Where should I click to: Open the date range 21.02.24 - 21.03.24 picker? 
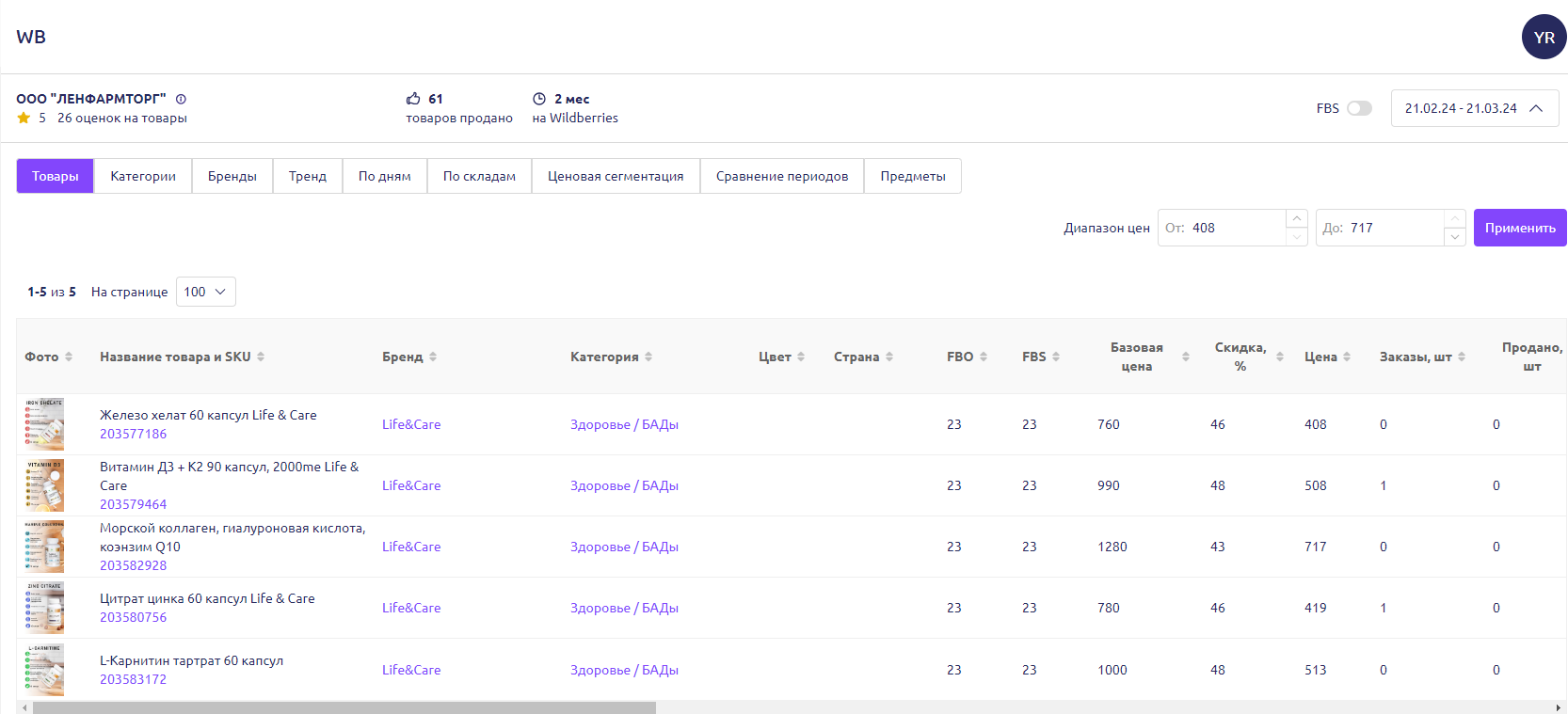(x=1474, y=108)
